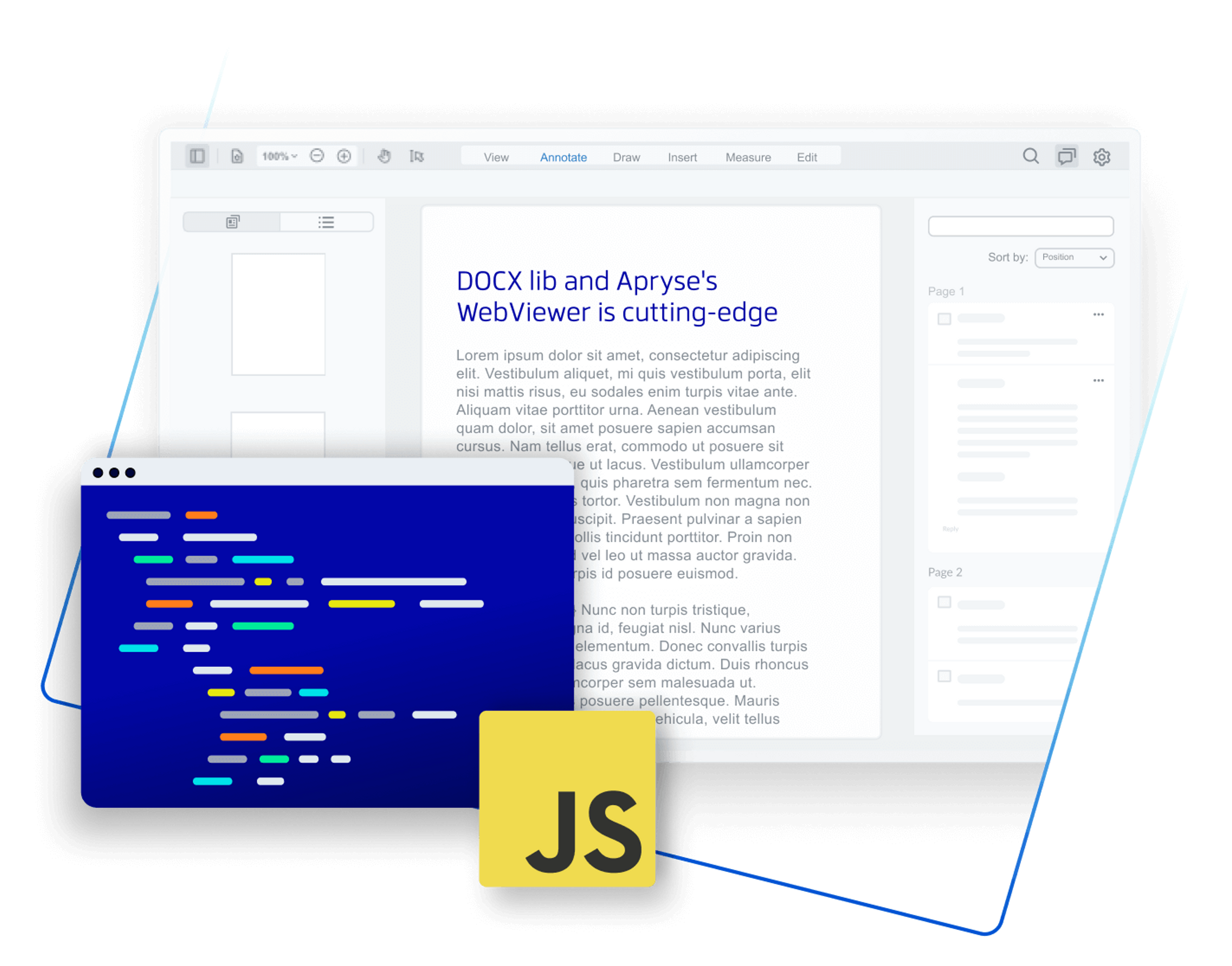
Task: Switch to the Annotate tab
Action: point(563,157)
